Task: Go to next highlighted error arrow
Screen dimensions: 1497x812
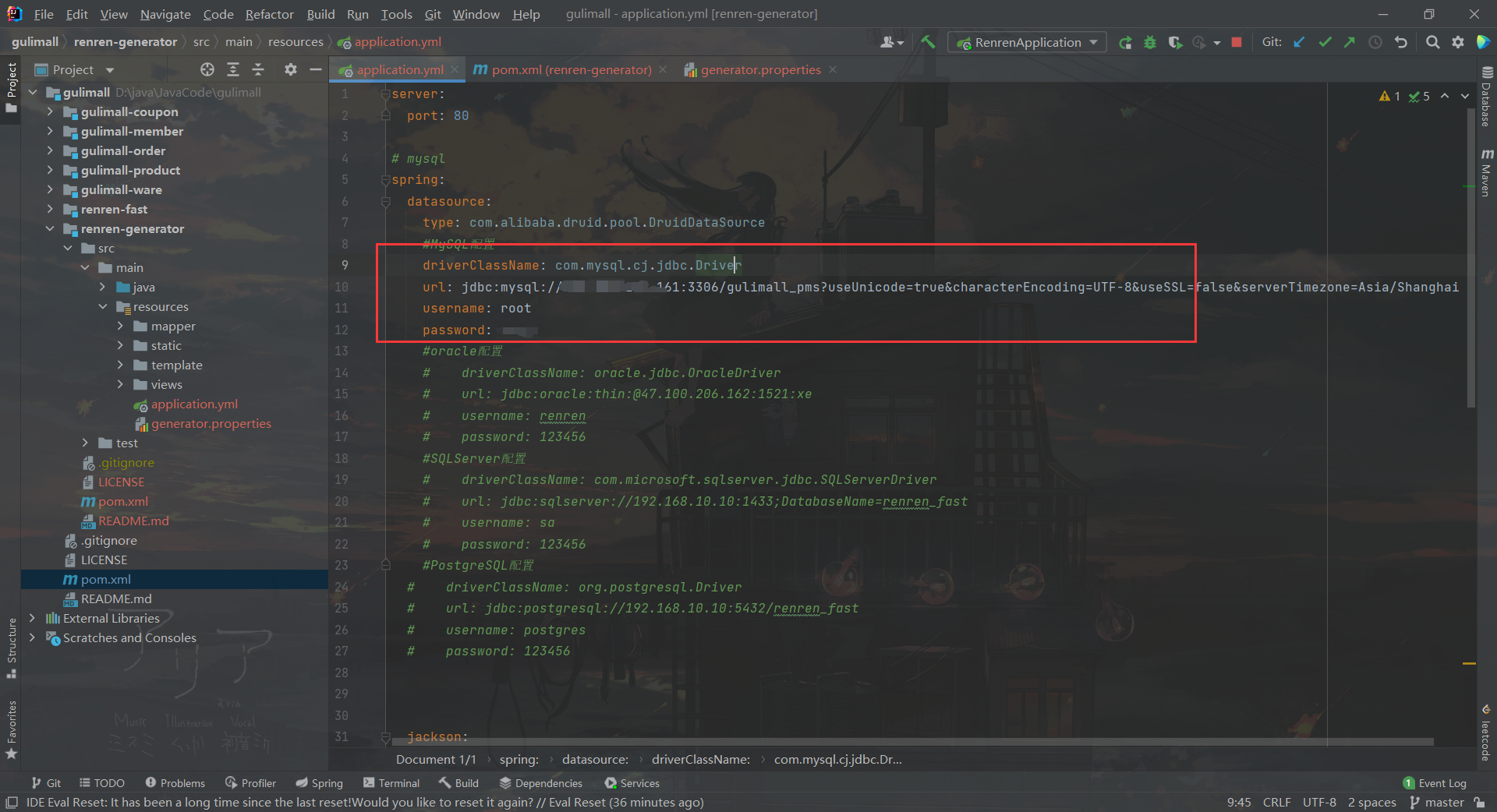Action: (x=1465, y=96)
